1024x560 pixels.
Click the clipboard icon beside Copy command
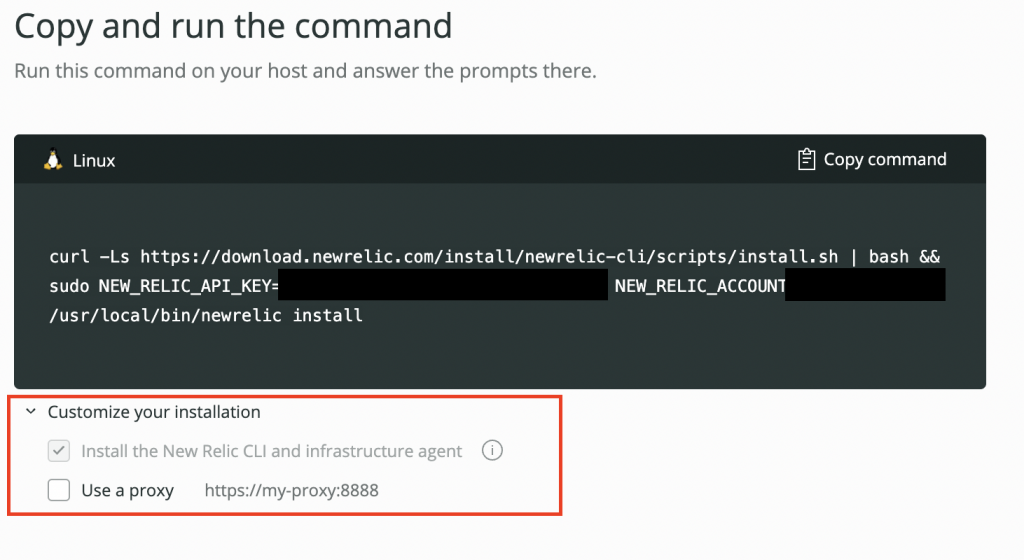[x=807, y=159]
